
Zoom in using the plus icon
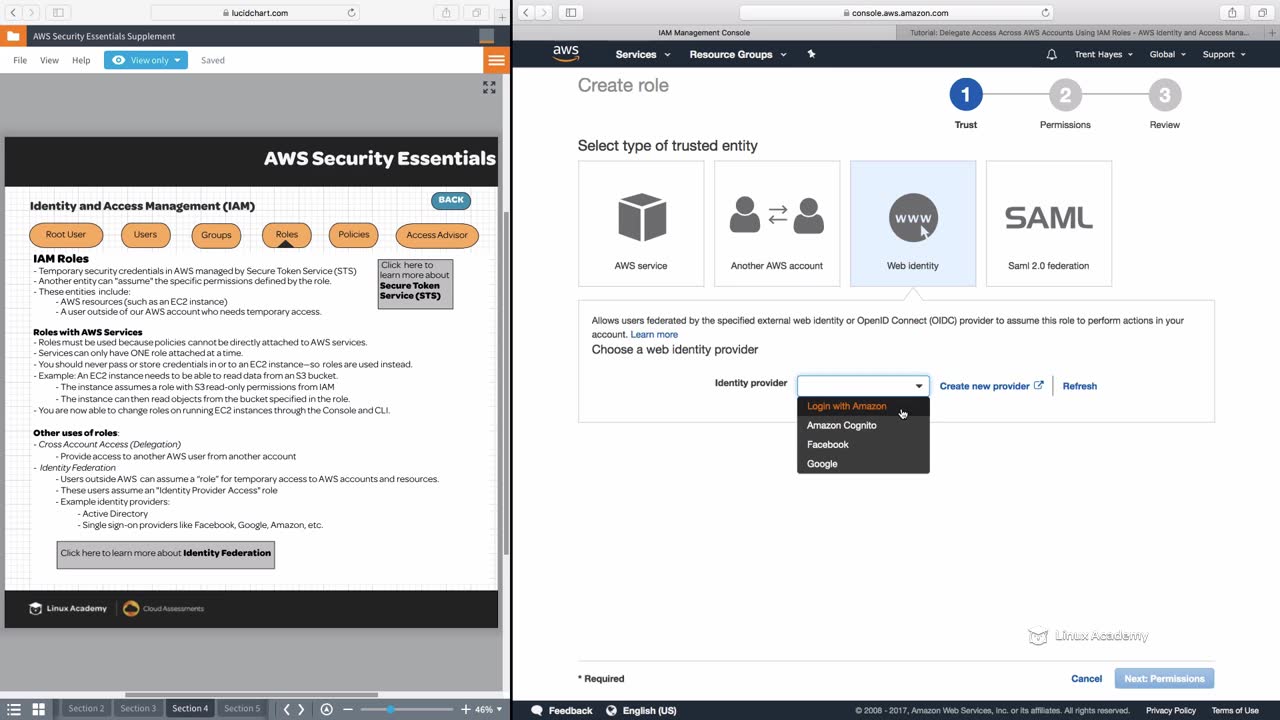point(465,709)
